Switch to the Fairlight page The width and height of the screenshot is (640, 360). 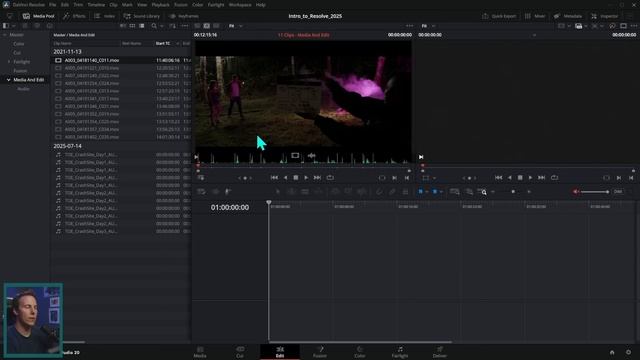coord(400,352)
